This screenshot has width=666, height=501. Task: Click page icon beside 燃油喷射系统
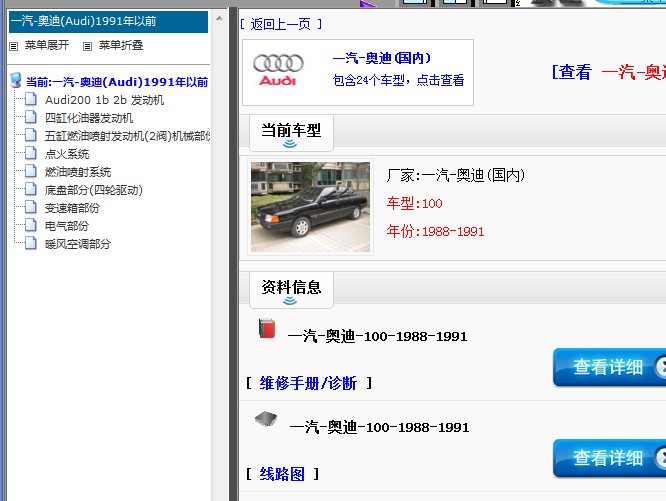click(x=31, y=171)
